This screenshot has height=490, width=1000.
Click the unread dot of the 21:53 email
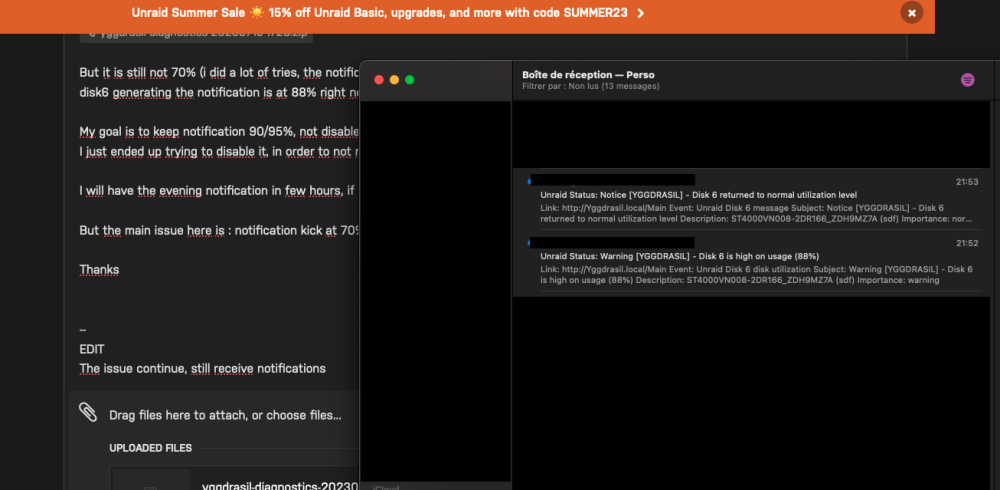529,182
